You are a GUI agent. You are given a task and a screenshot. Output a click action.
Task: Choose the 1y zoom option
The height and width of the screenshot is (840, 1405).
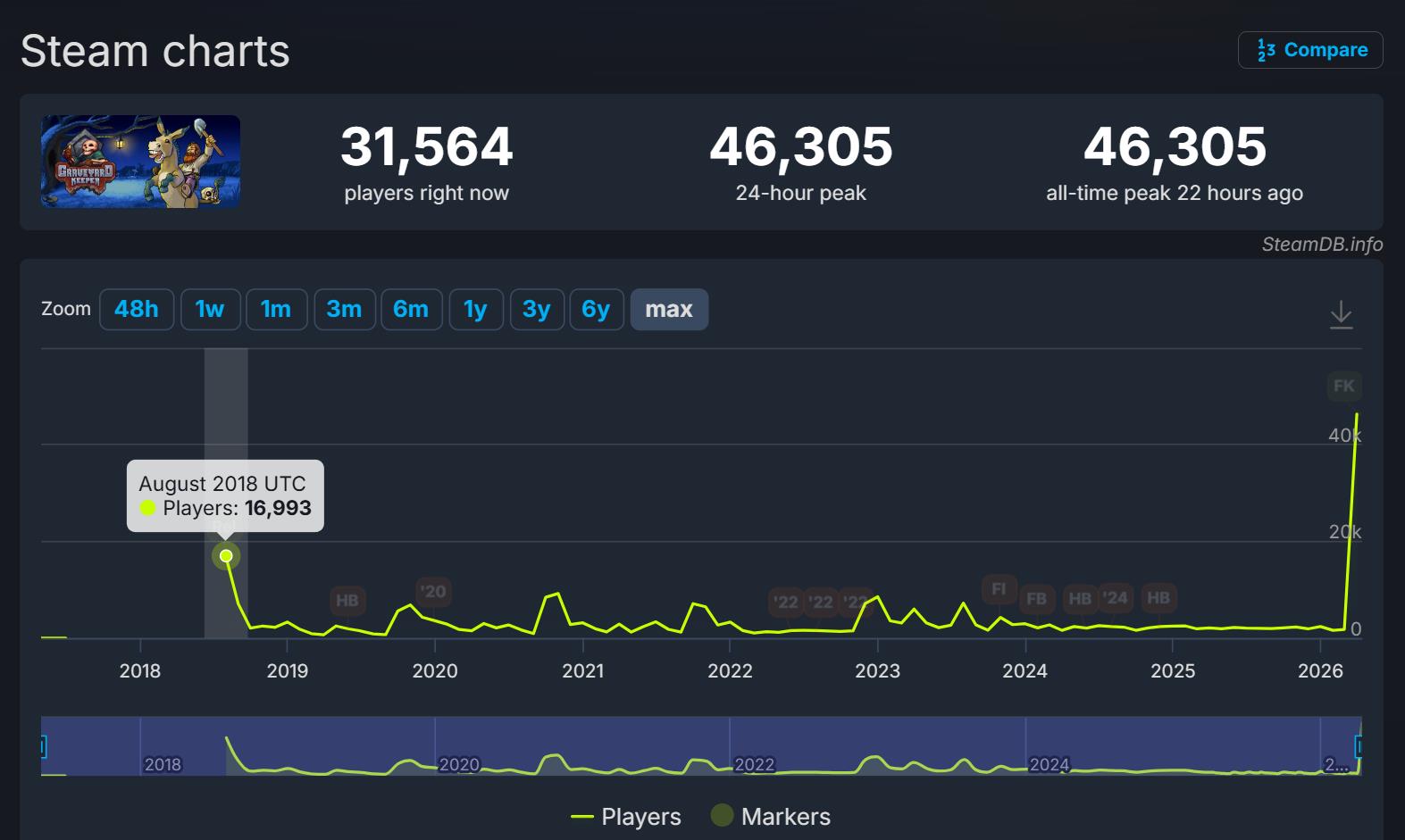pos(475,309)
